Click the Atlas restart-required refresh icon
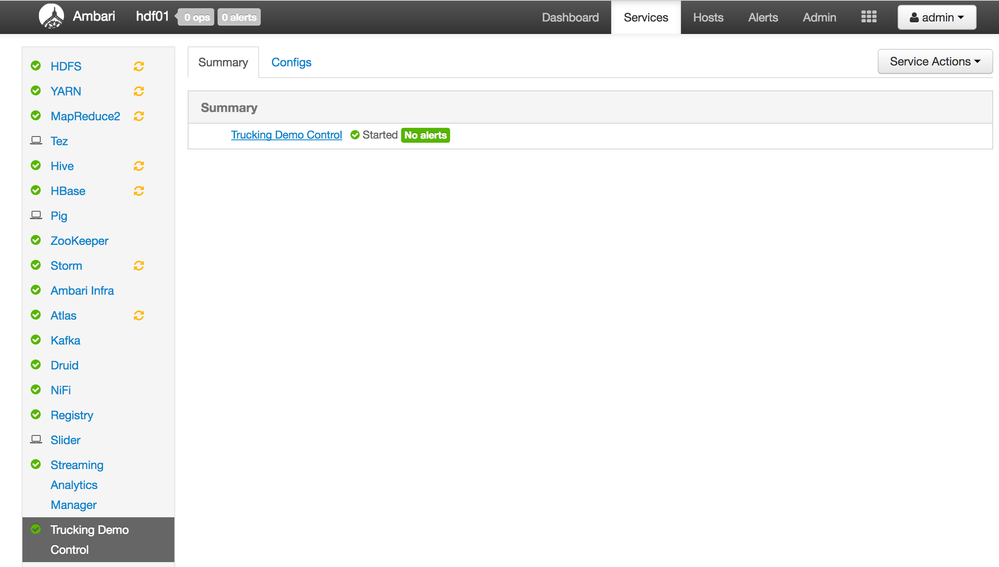The image size is (999, 567). 138,315
